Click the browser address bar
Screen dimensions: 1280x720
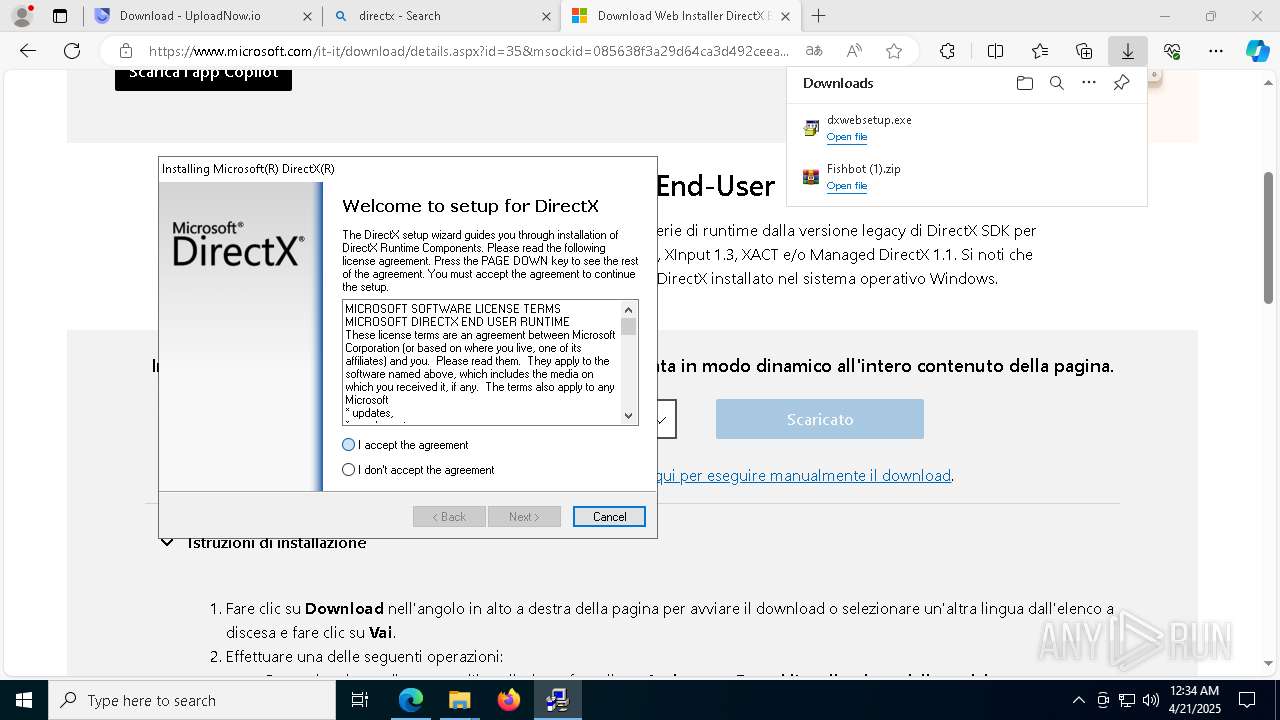point(468,51)
